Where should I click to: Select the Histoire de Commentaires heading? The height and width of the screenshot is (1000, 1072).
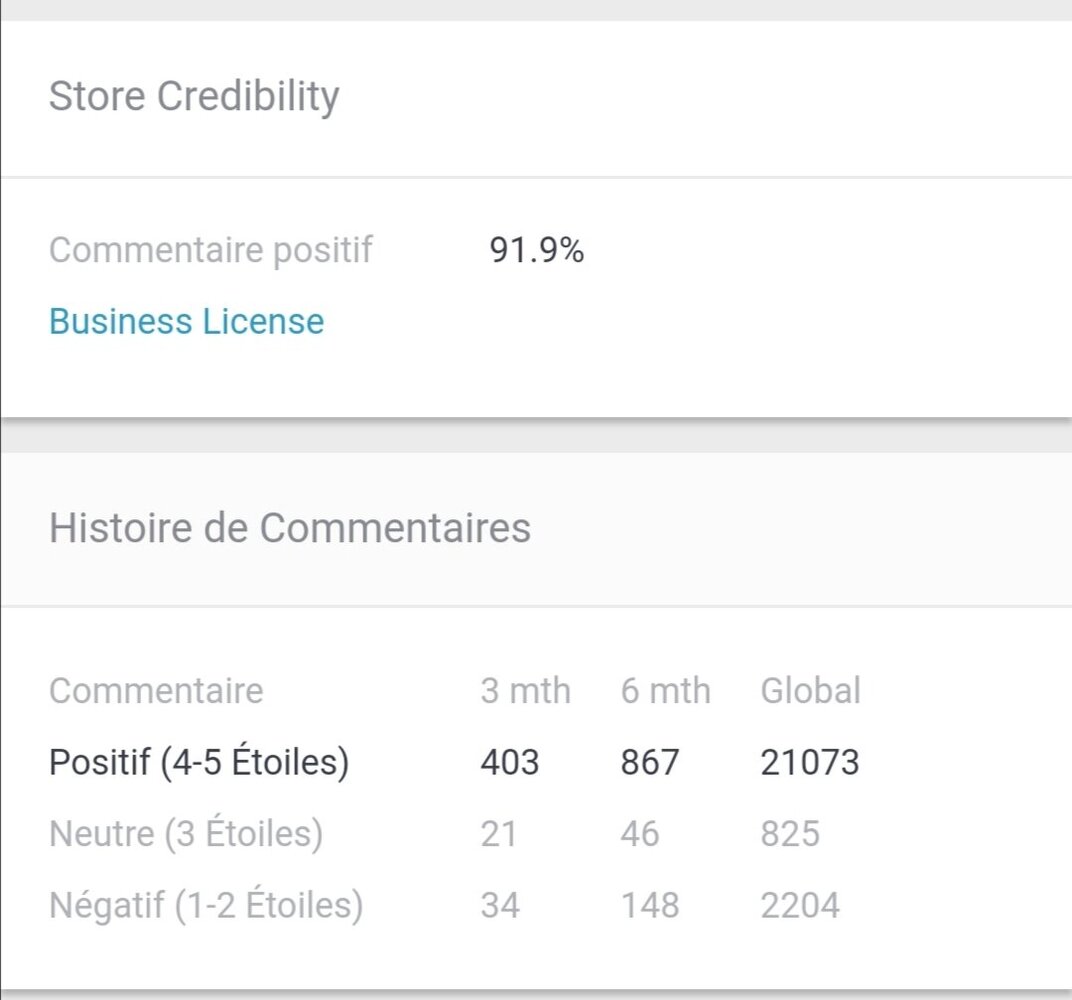[x=290, y=528]
